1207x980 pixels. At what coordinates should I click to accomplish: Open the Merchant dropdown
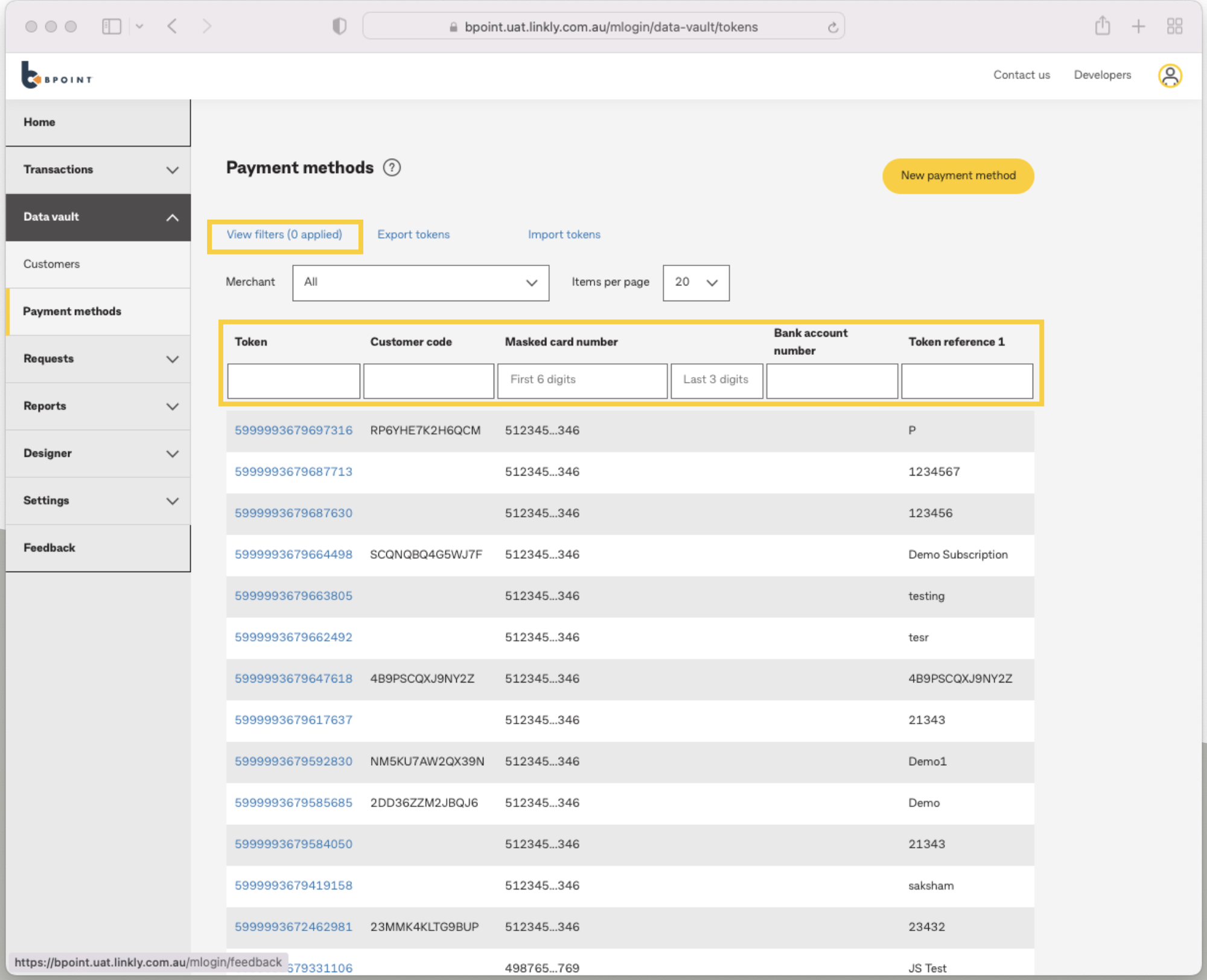click(x=420, y=282)
